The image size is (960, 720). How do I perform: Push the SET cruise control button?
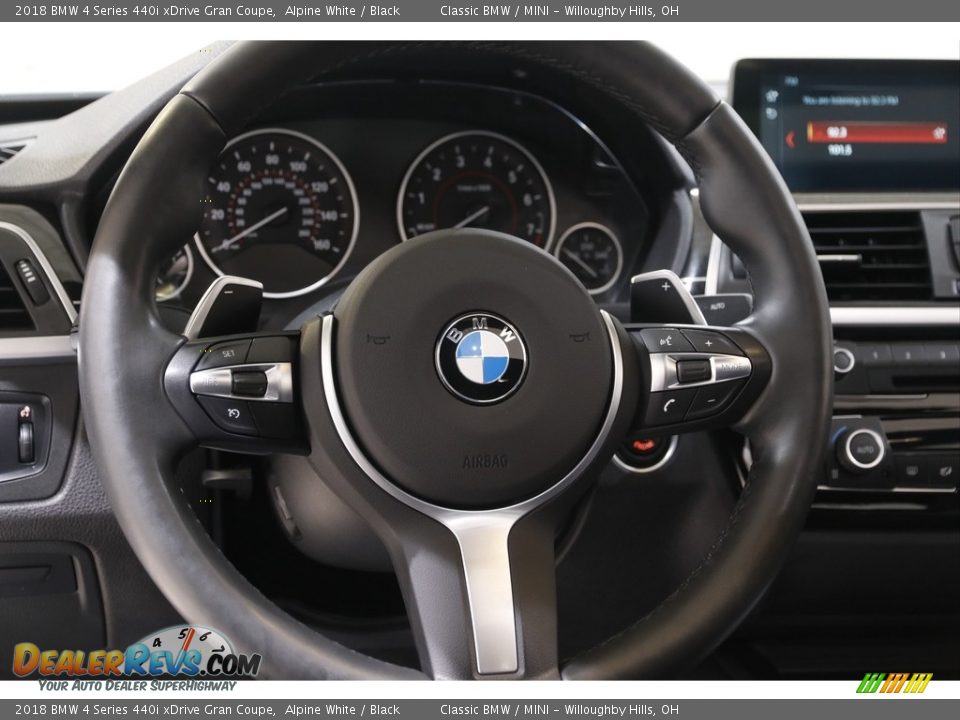224,354
